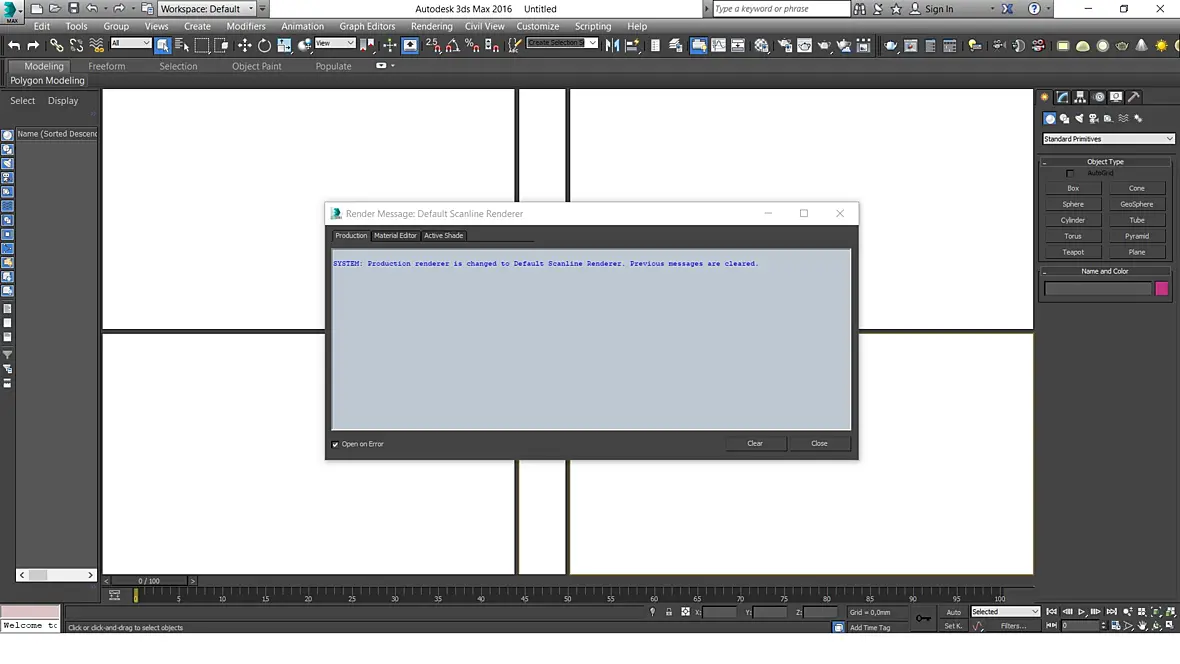Open the Graph Editors menu
Image resolution: width=1180 pixels, height=664 pixels.
[367, 26]
